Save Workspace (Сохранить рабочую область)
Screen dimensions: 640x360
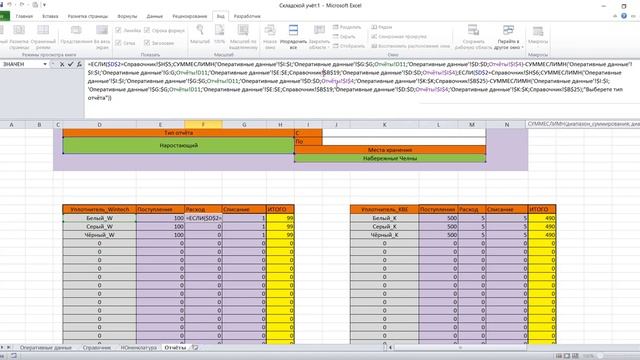[x=473, y=36]
